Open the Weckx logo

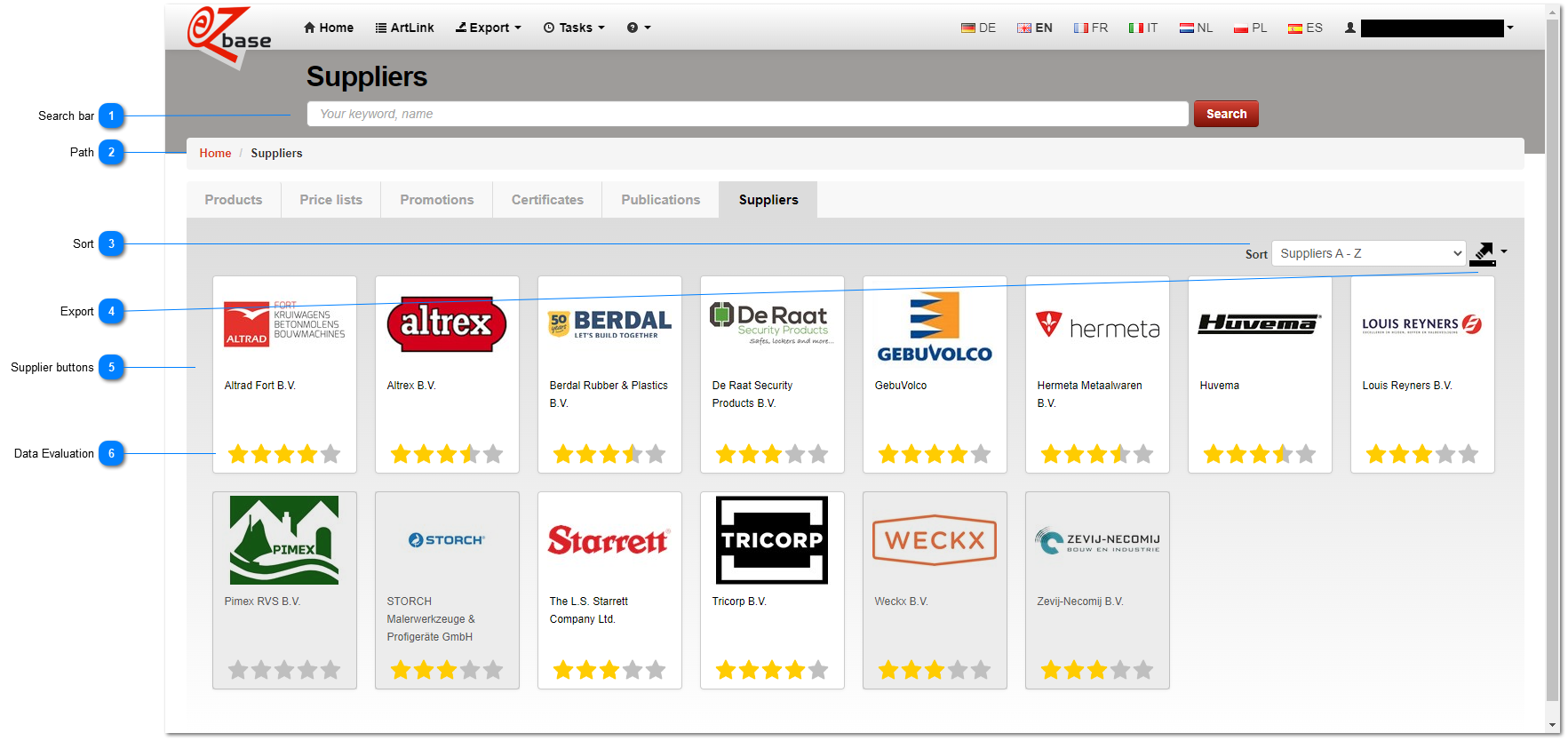pyautogui.click(x=935, y=540)
